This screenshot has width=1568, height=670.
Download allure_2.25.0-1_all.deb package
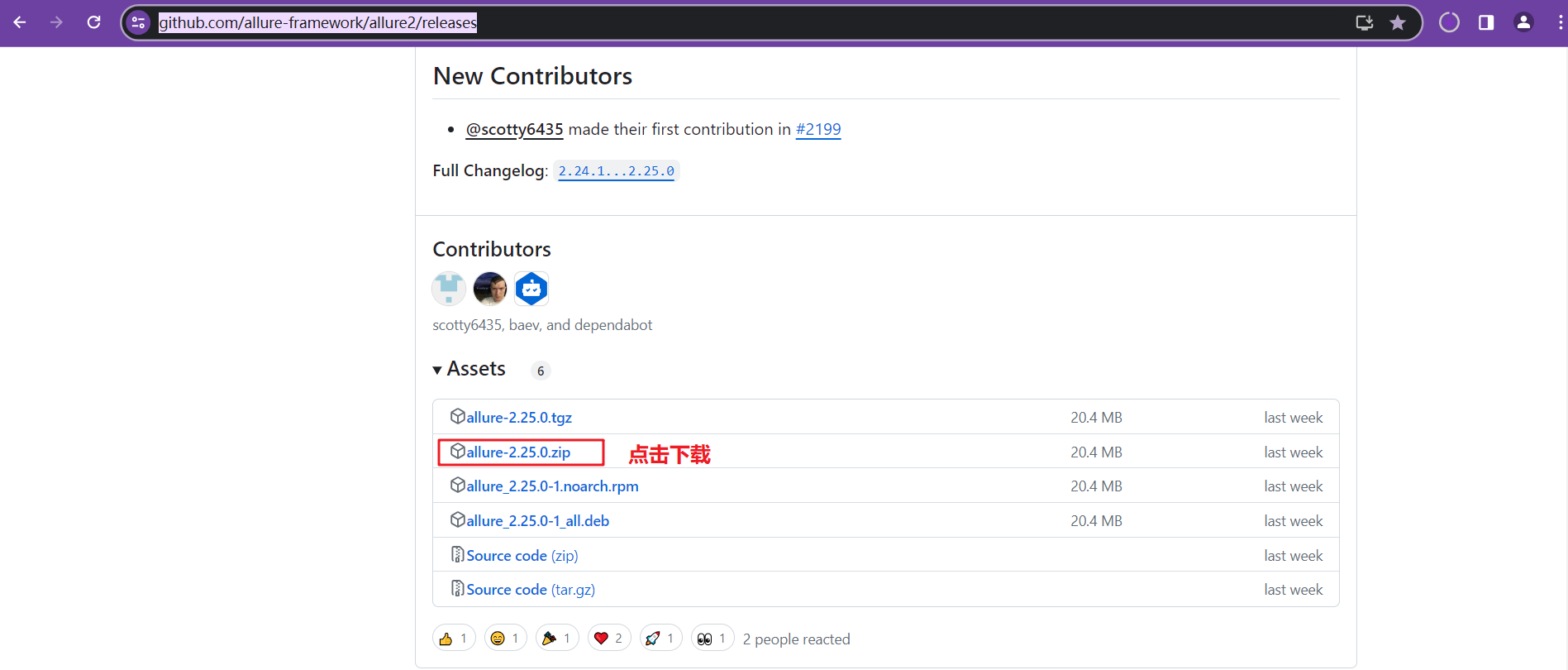point(537,521)
